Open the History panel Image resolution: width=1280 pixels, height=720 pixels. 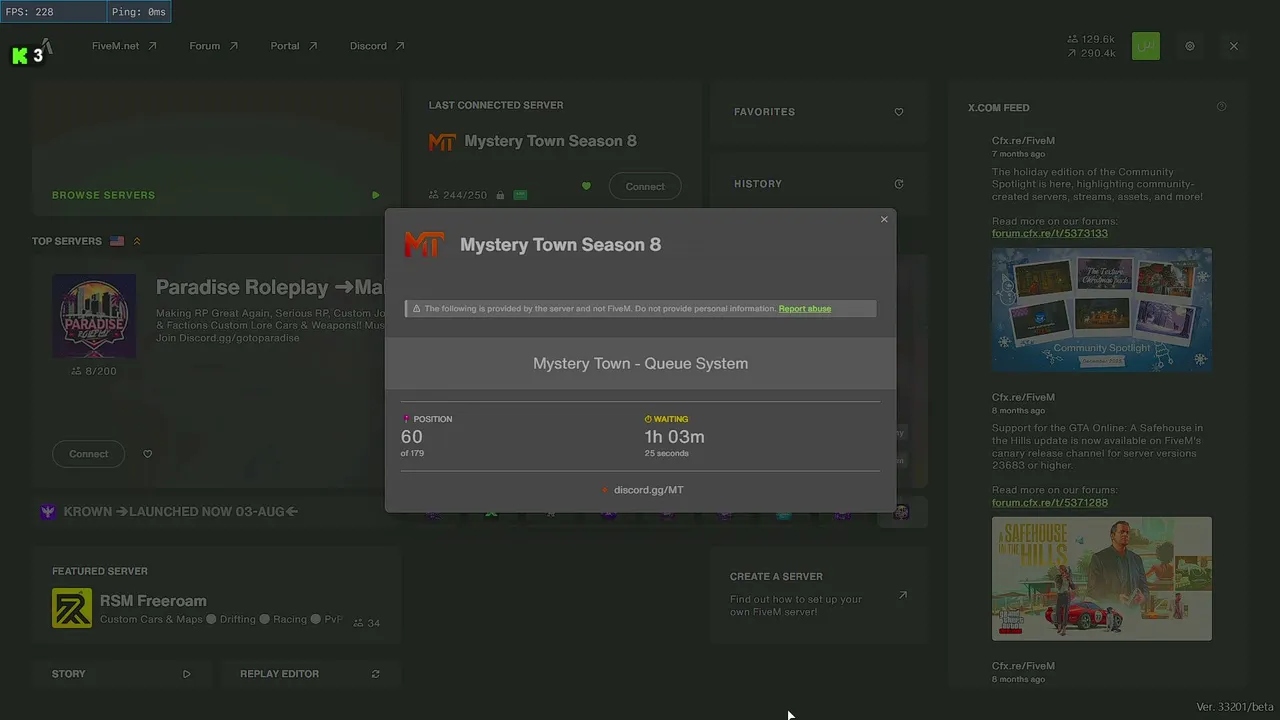[819, 184]
